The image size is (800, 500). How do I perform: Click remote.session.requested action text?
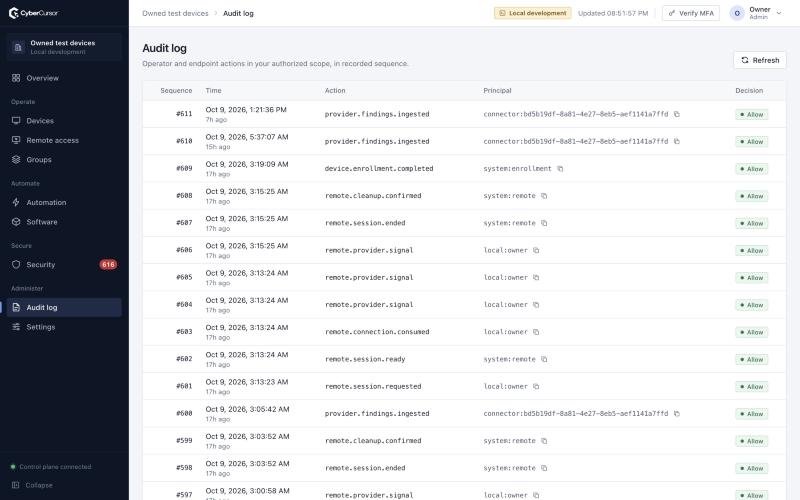(x=373, y=386)
